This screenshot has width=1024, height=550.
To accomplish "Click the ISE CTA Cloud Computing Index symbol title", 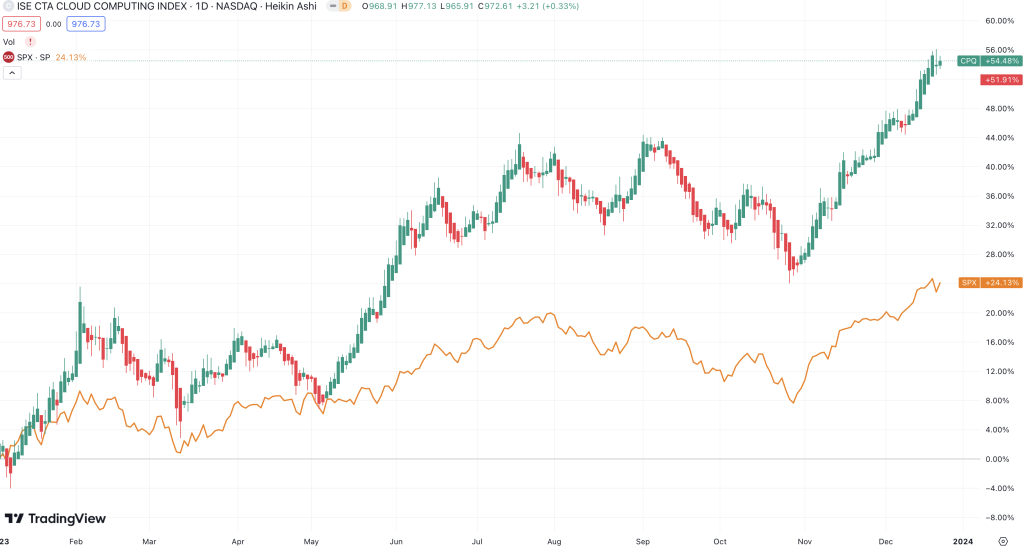I will click(167, 6).
